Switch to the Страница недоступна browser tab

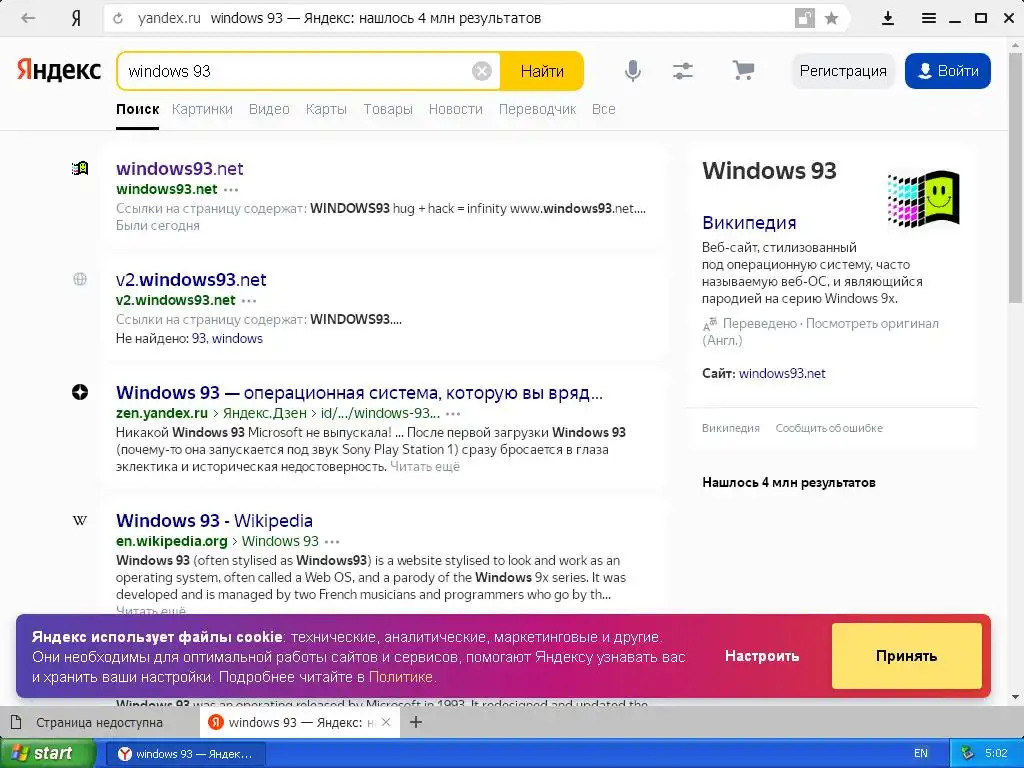(99, 722)
